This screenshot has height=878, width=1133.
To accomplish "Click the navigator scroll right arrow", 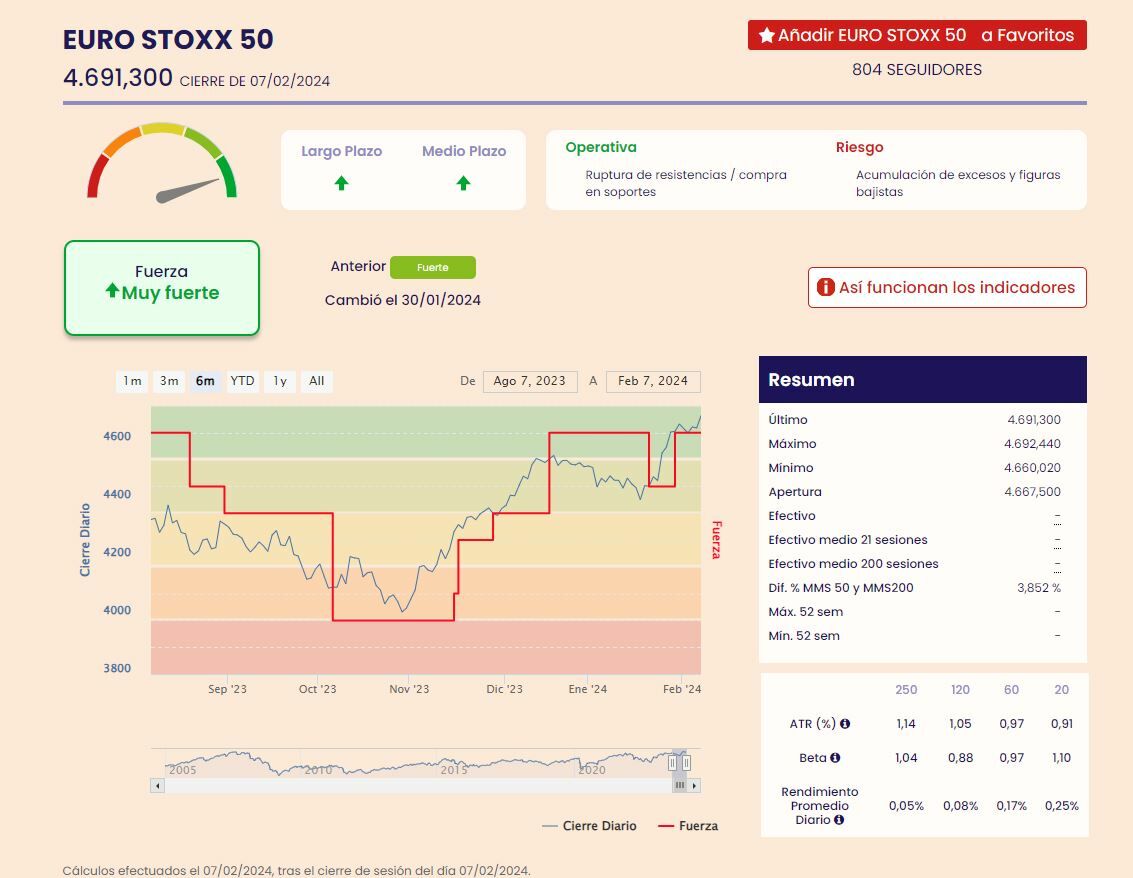I will [695, 786].
